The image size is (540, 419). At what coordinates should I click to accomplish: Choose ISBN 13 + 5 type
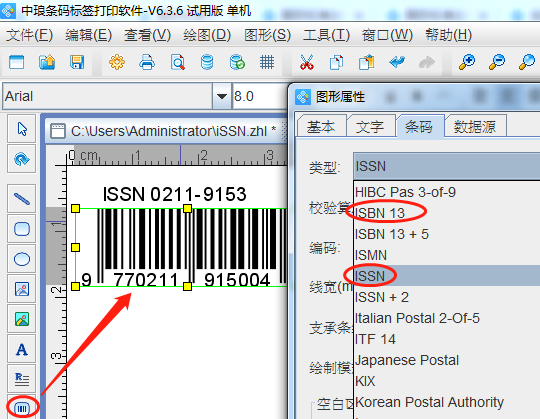pos(447,234)
